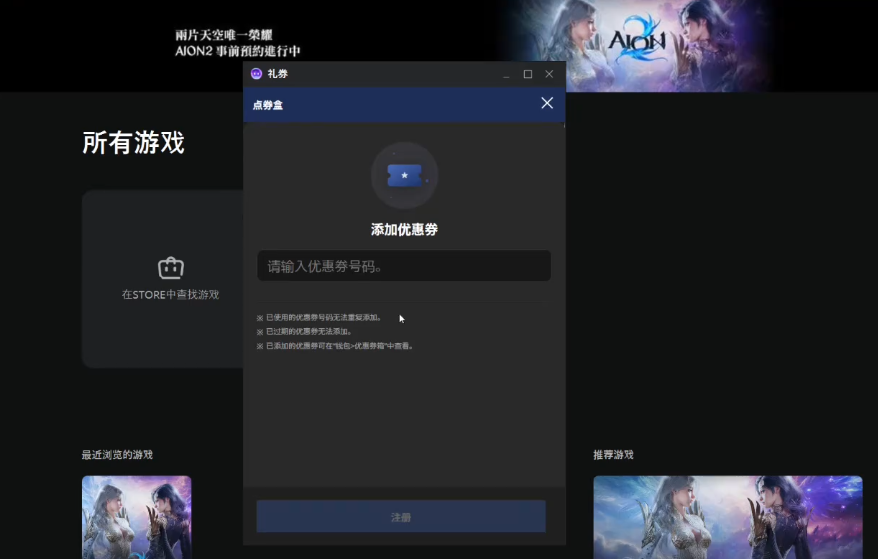The height and width of the screenshot is (559, 878).
Task: Click the 推荐游戏 section label
Action: click(613, 455)
